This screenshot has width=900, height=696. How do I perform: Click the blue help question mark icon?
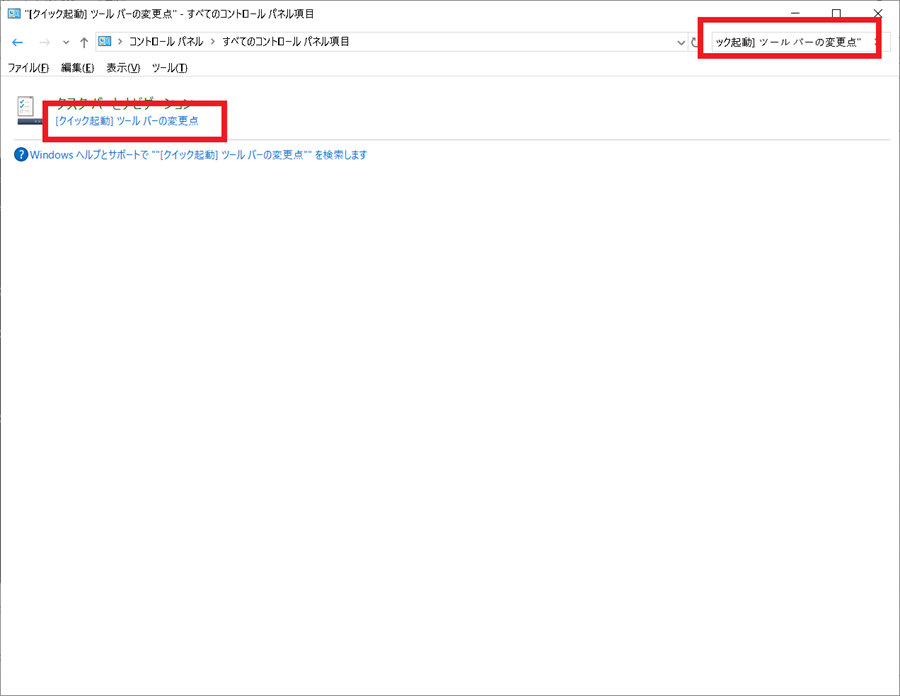(x=21, y=155)
